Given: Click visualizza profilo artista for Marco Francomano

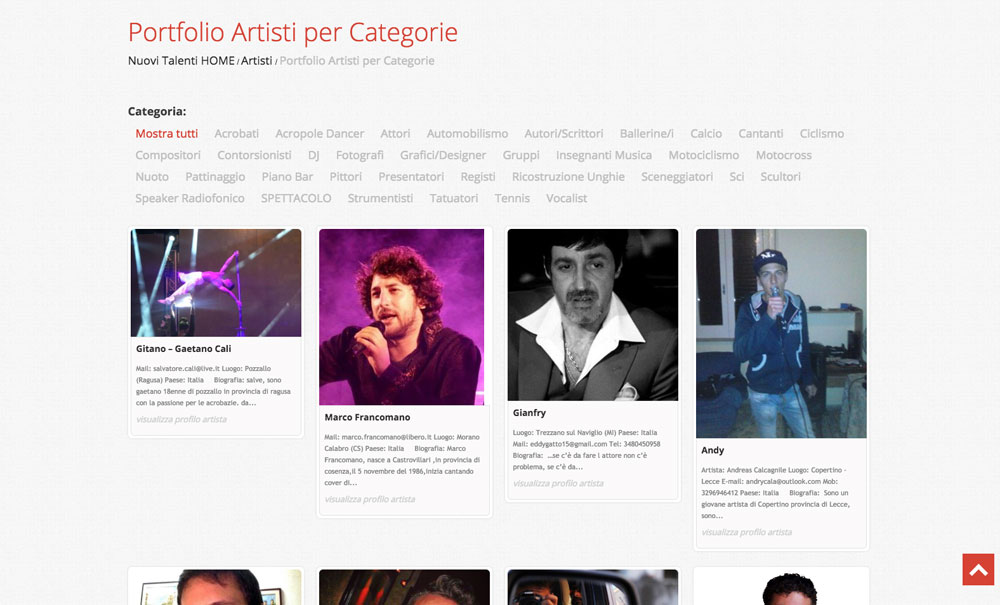Looking at the screenshot, I should tap(369, 499).
